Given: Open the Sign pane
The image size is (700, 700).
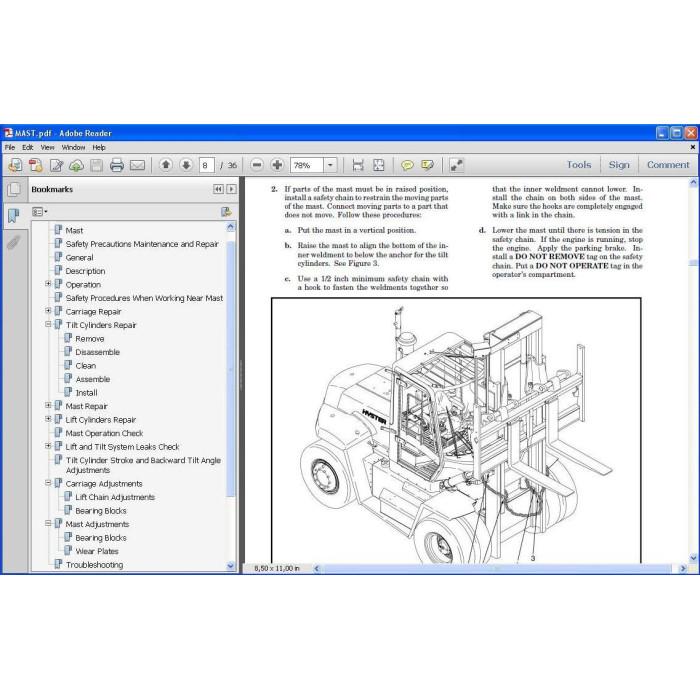Looking at the screenshot, I should (x=619, y=165).
